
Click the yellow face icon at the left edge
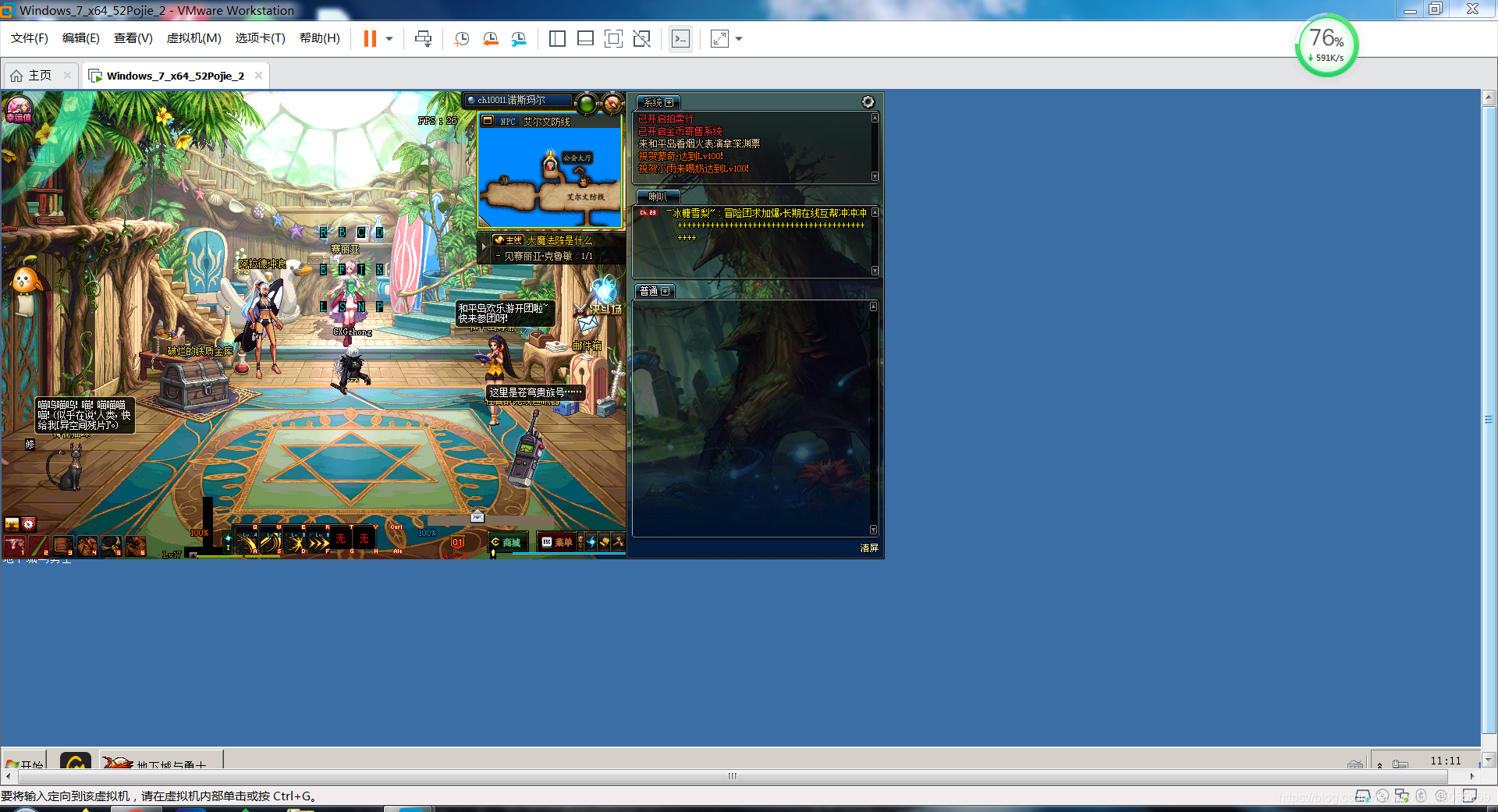[x=27, y=280]
